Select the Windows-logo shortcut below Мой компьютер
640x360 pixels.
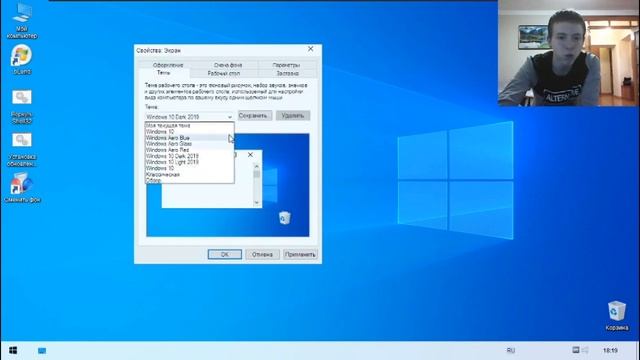pyautogui.click(x=22, y=60)
